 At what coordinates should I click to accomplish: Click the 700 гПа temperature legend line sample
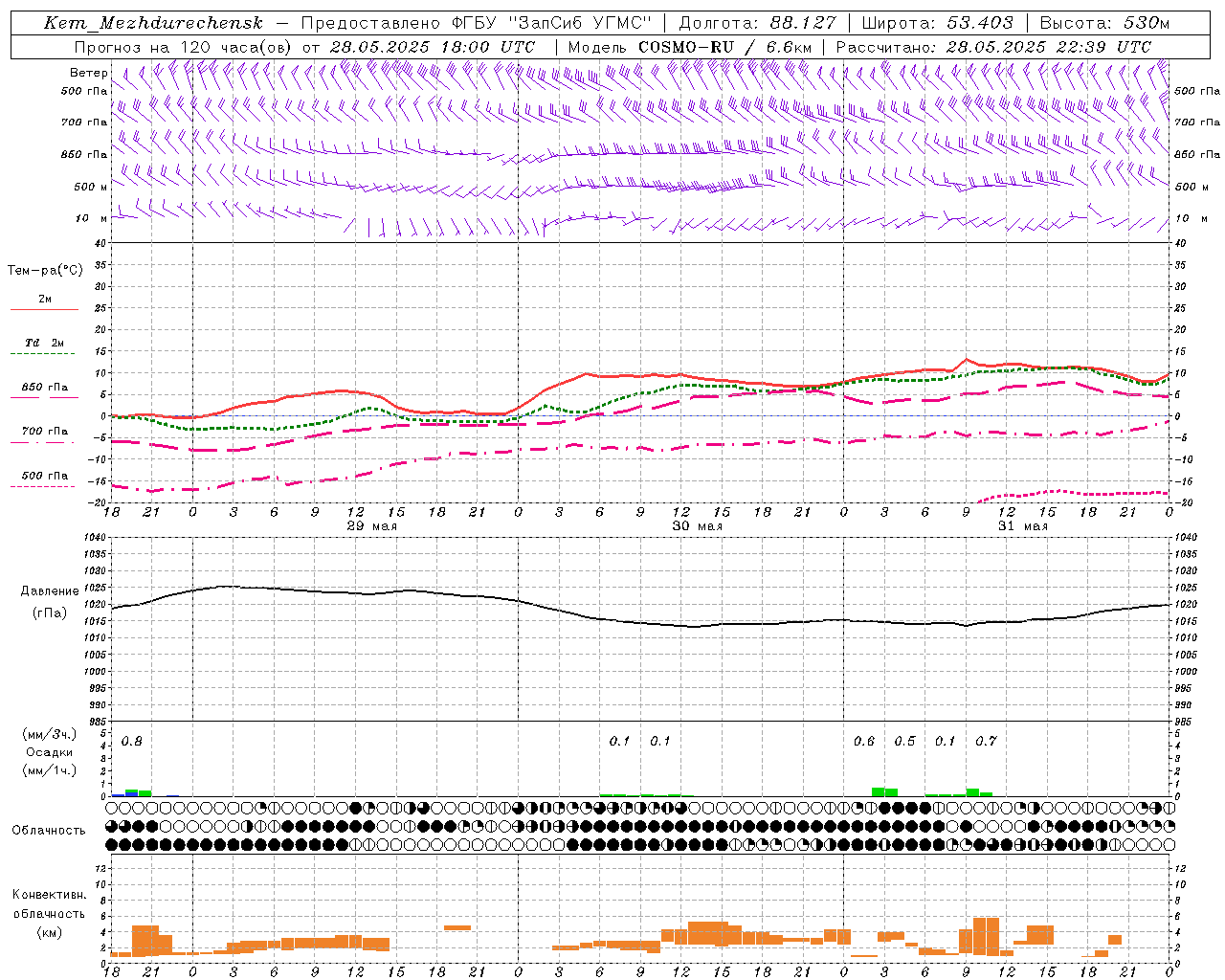[44, 442]
